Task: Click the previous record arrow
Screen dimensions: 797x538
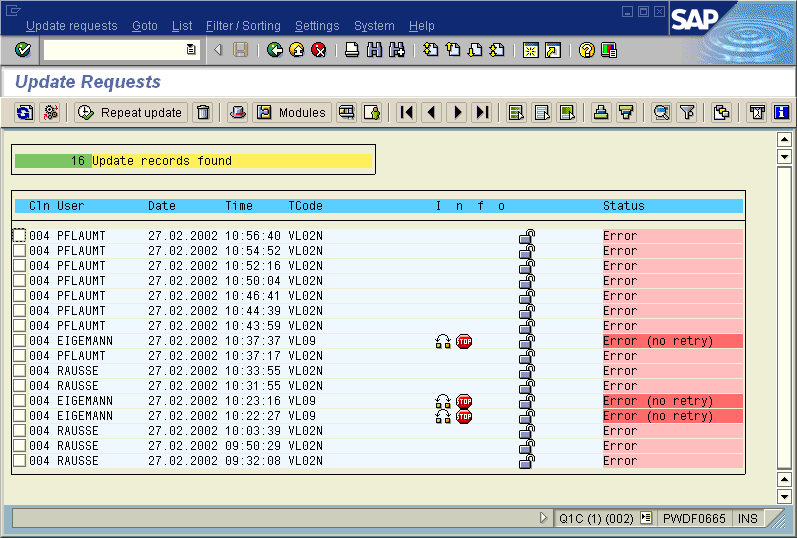Action: click(x=432, y=112)
